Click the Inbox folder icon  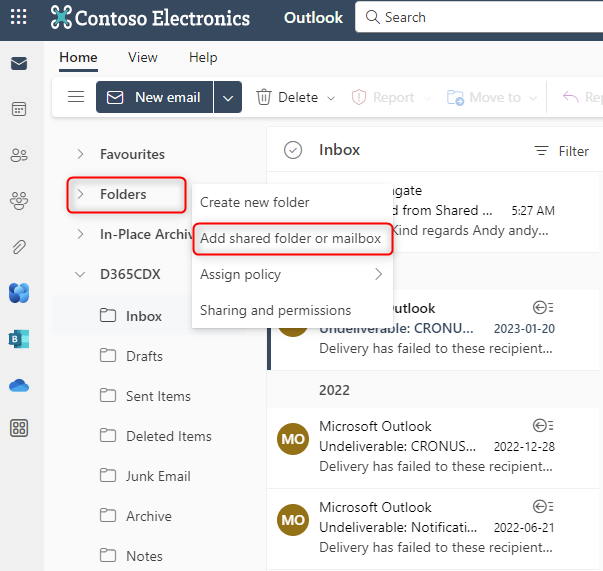(x=108, y=315)
